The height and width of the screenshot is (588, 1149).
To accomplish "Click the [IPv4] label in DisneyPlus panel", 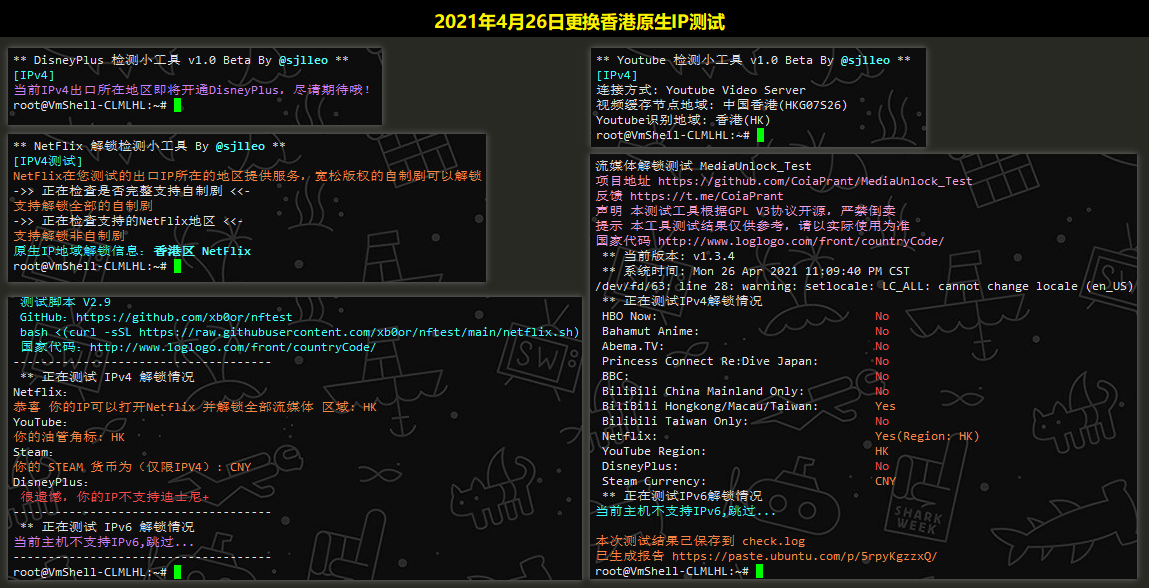I will [x=34, y=76].
